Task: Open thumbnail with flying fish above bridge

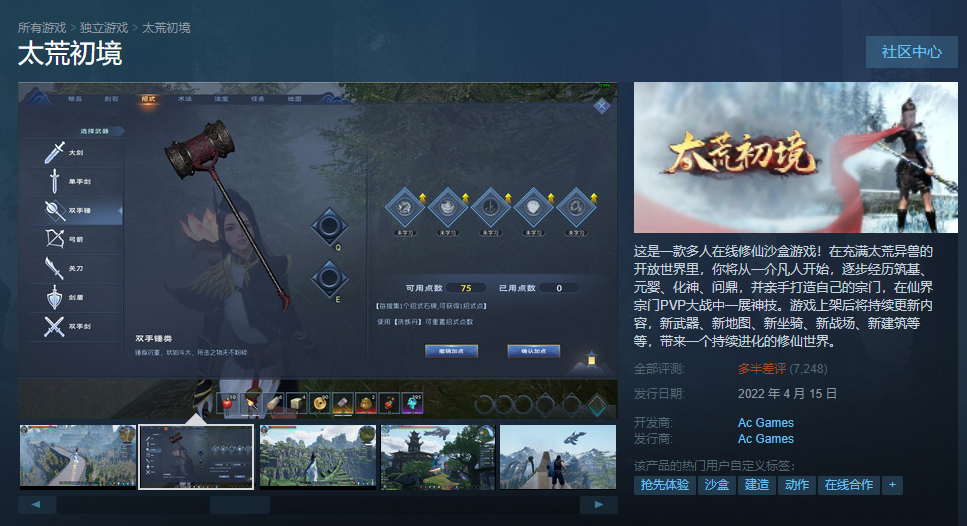Action: pyautogui.click(x=558, y=456)
